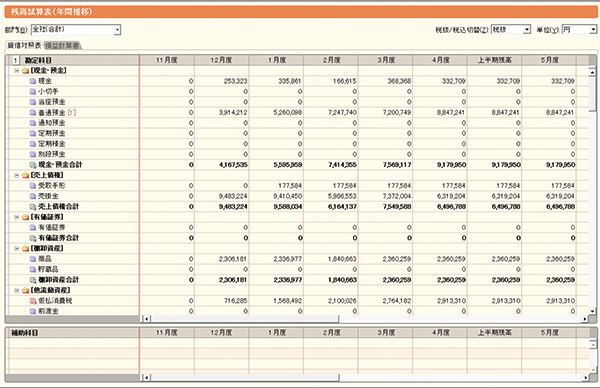
Task: Select 棚卸資産合計 value 1,840,663
Action: pos(342,280)
